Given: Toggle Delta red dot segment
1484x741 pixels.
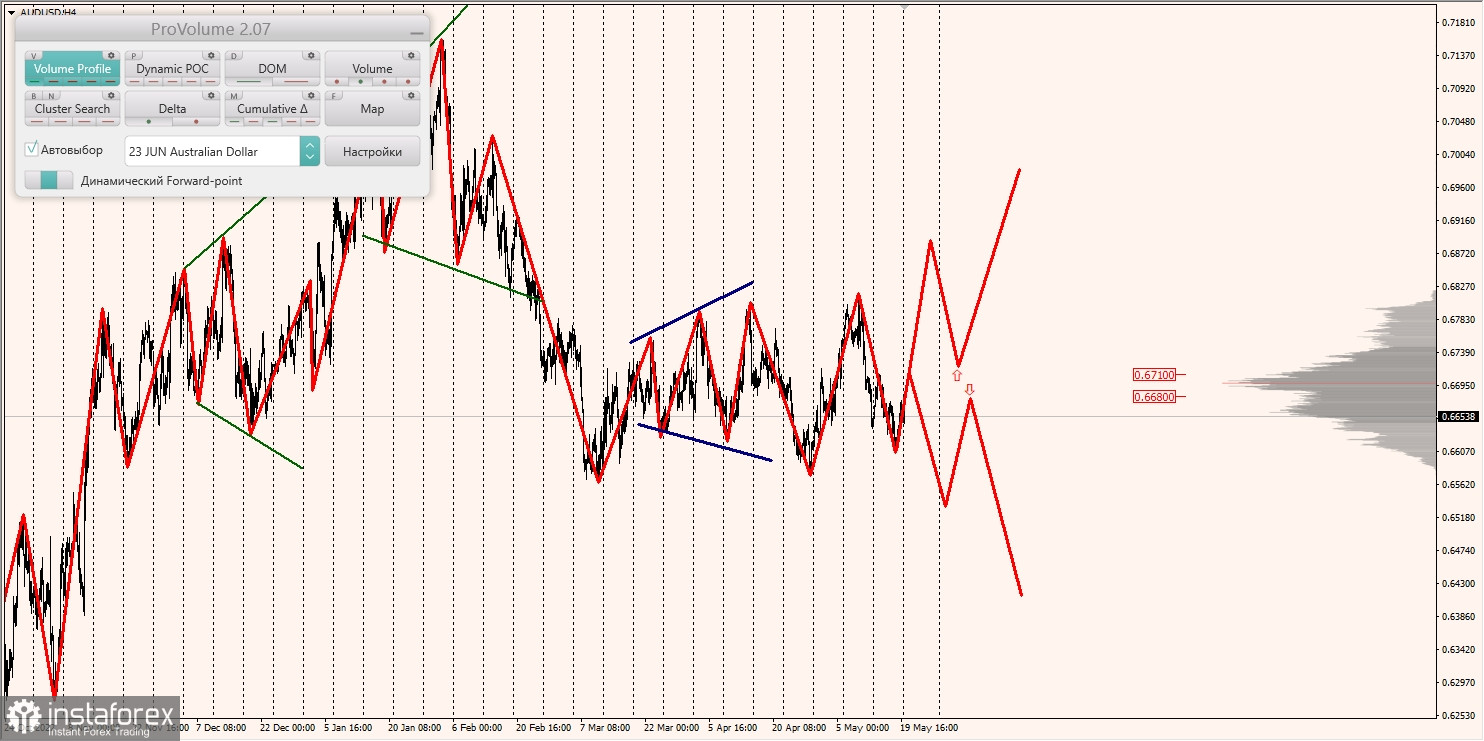Looking at the screenshot, I should pyautogui.click(x=196, y=122).
